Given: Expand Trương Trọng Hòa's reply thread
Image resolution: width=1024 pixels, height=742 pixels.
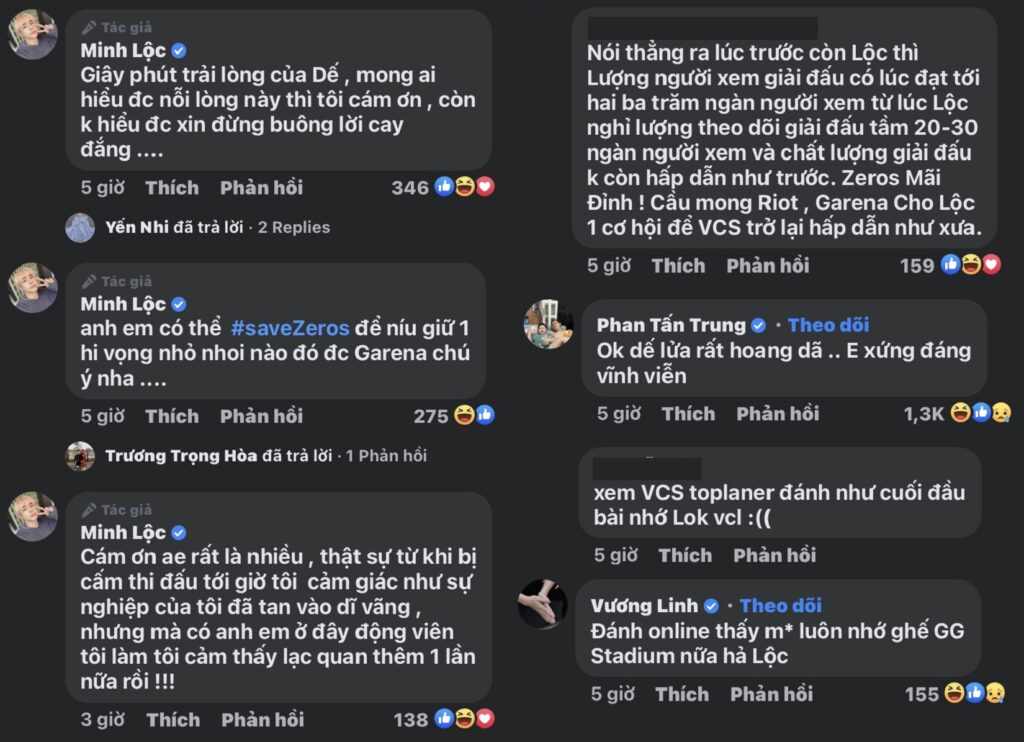Looking at the screenshot, I should pyautogui.click(x=386, y=455).
